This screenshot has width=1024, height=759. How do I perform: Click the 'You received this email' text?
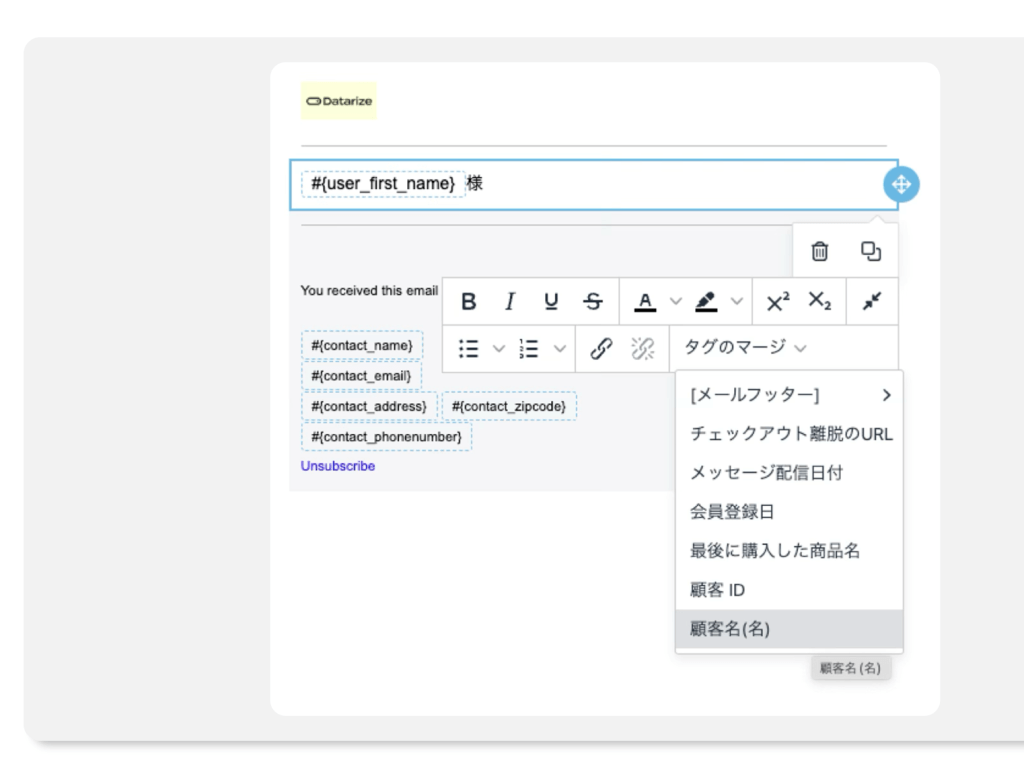[x=369, y=291]
